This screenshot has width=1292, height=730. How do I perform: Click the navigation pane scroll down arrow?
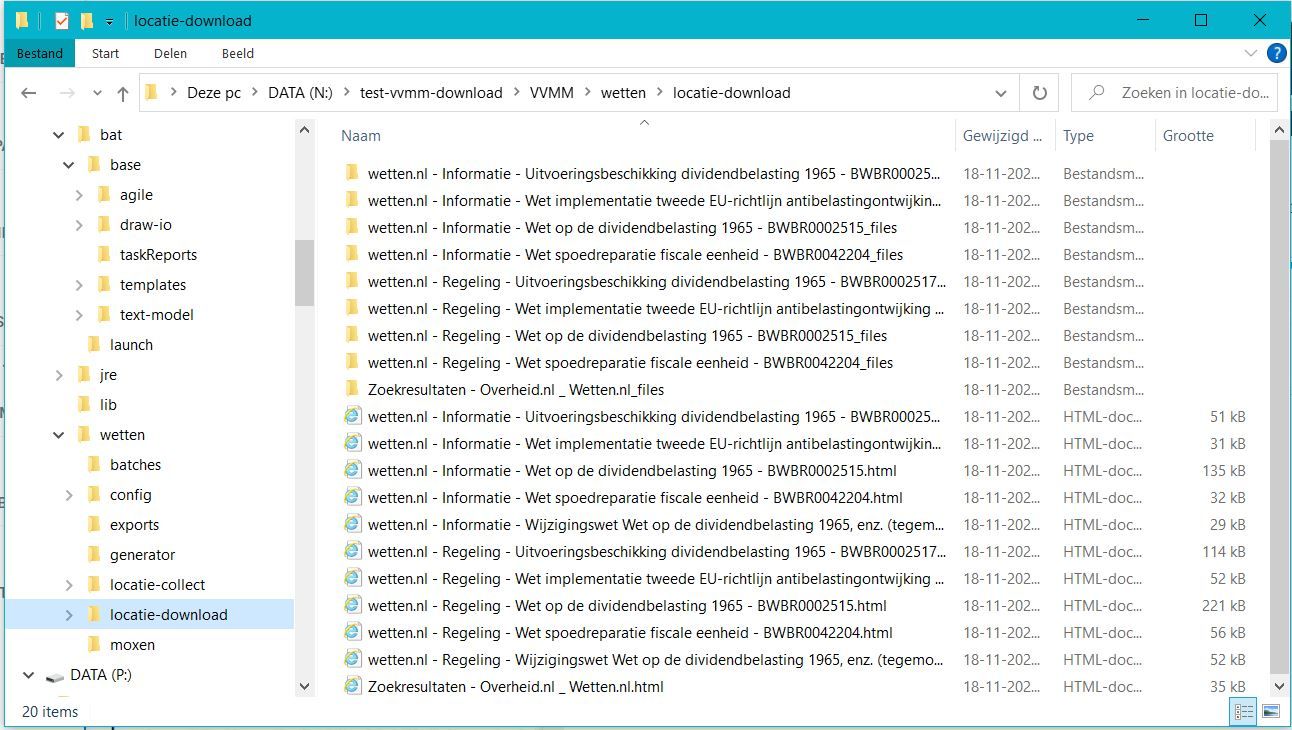(x=305, y=686)
